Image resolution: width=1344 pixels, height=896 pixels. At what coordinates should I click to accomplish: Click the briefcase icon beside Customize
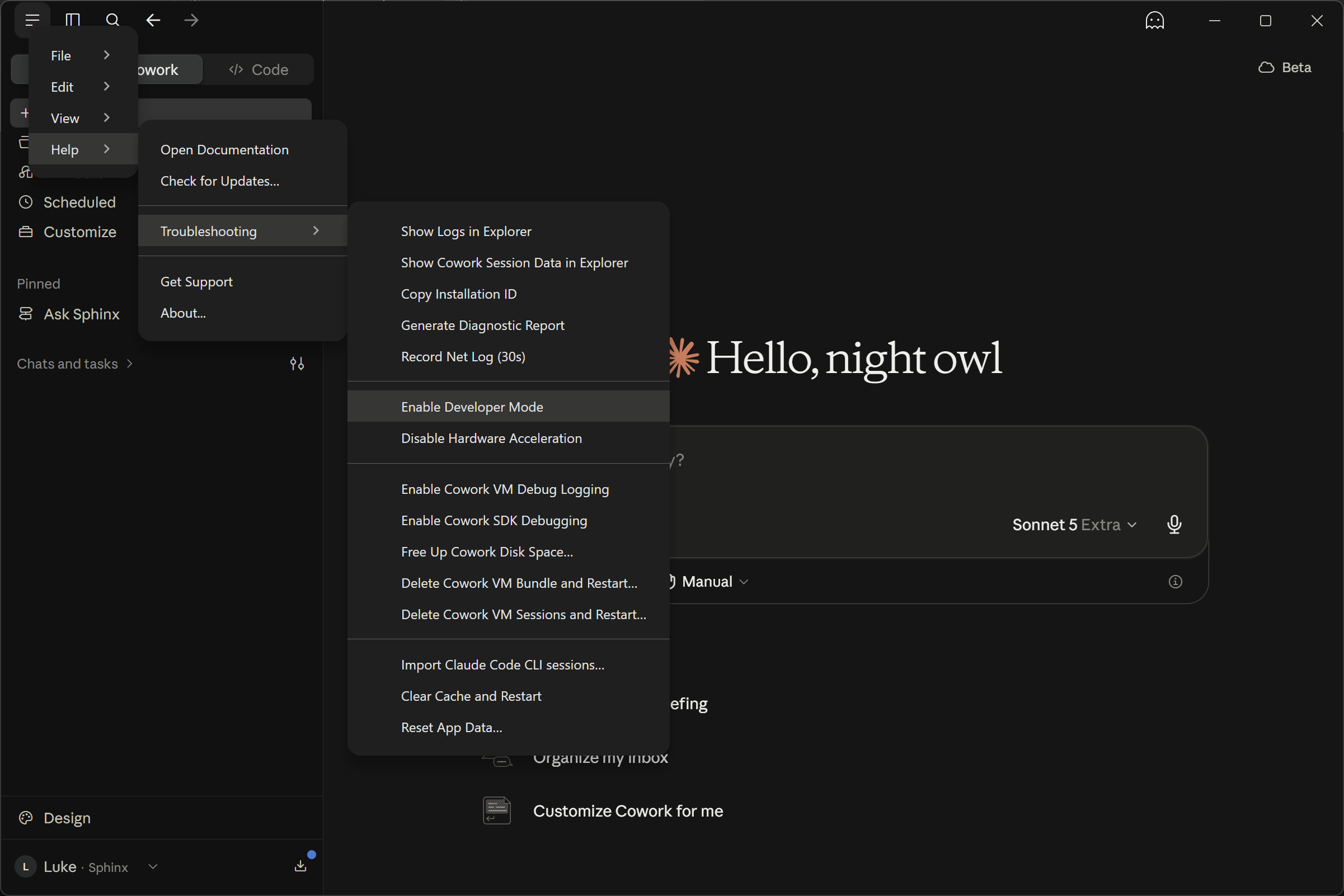tap(26, 232)
